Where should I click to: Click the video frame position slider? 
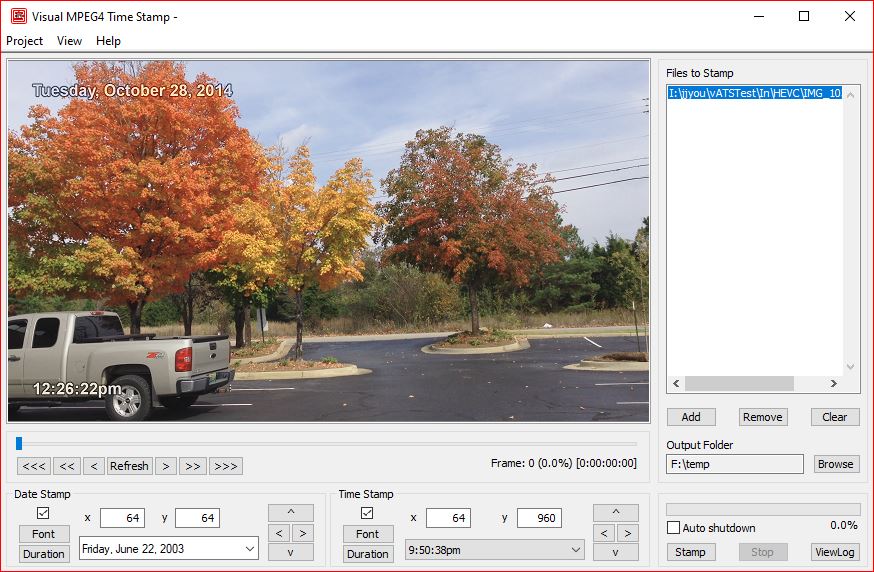(x=326, y=443)
